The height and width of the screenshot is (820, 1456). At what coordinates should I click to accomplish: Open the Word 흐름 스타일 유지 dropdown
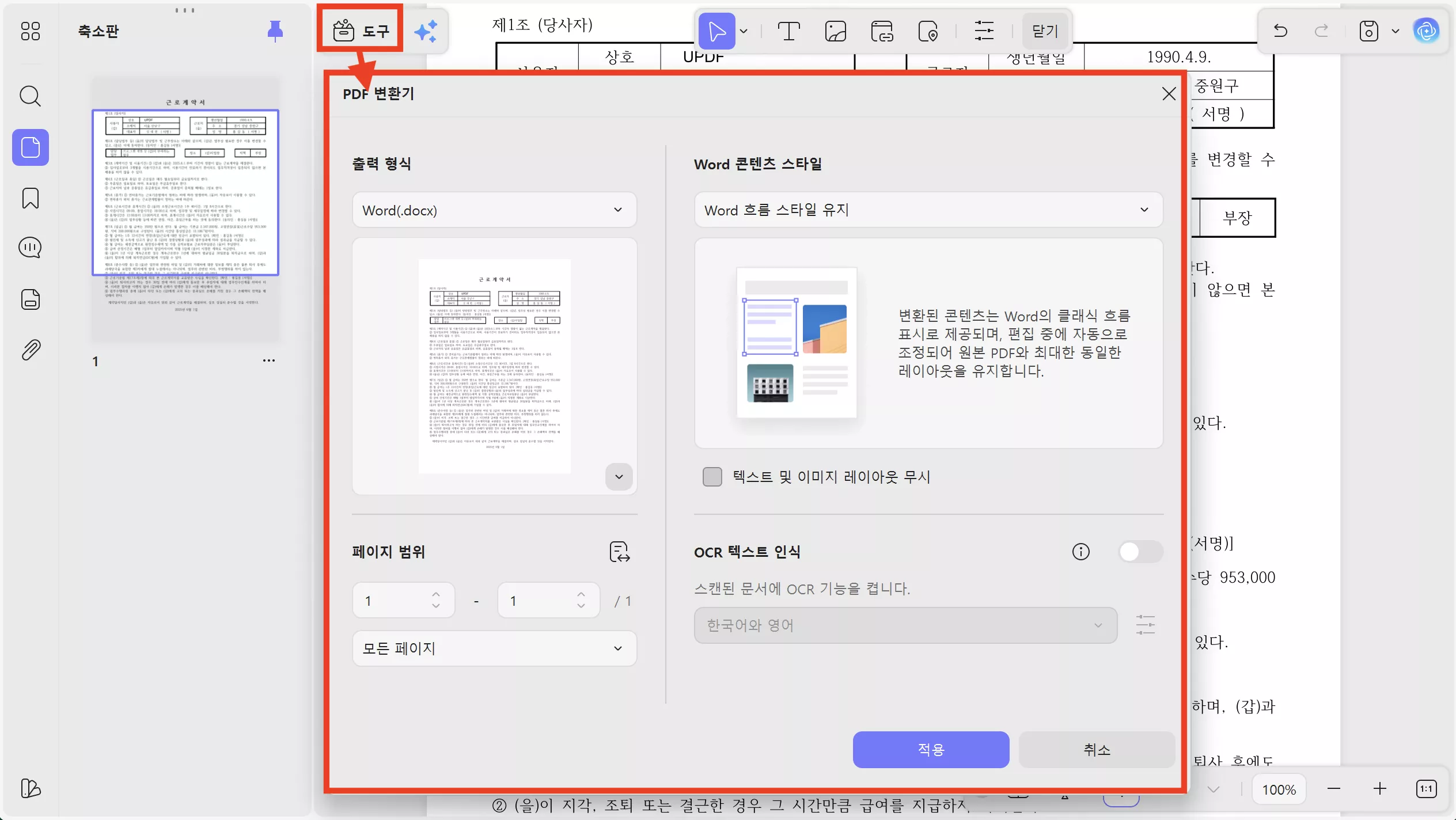928,210
